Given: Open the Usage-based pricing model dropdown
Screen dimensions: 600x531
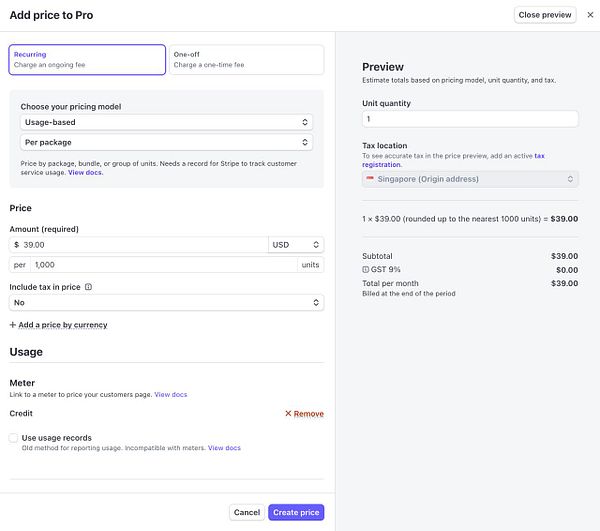Looking at the screenshot, I should (x=166, y=122).
